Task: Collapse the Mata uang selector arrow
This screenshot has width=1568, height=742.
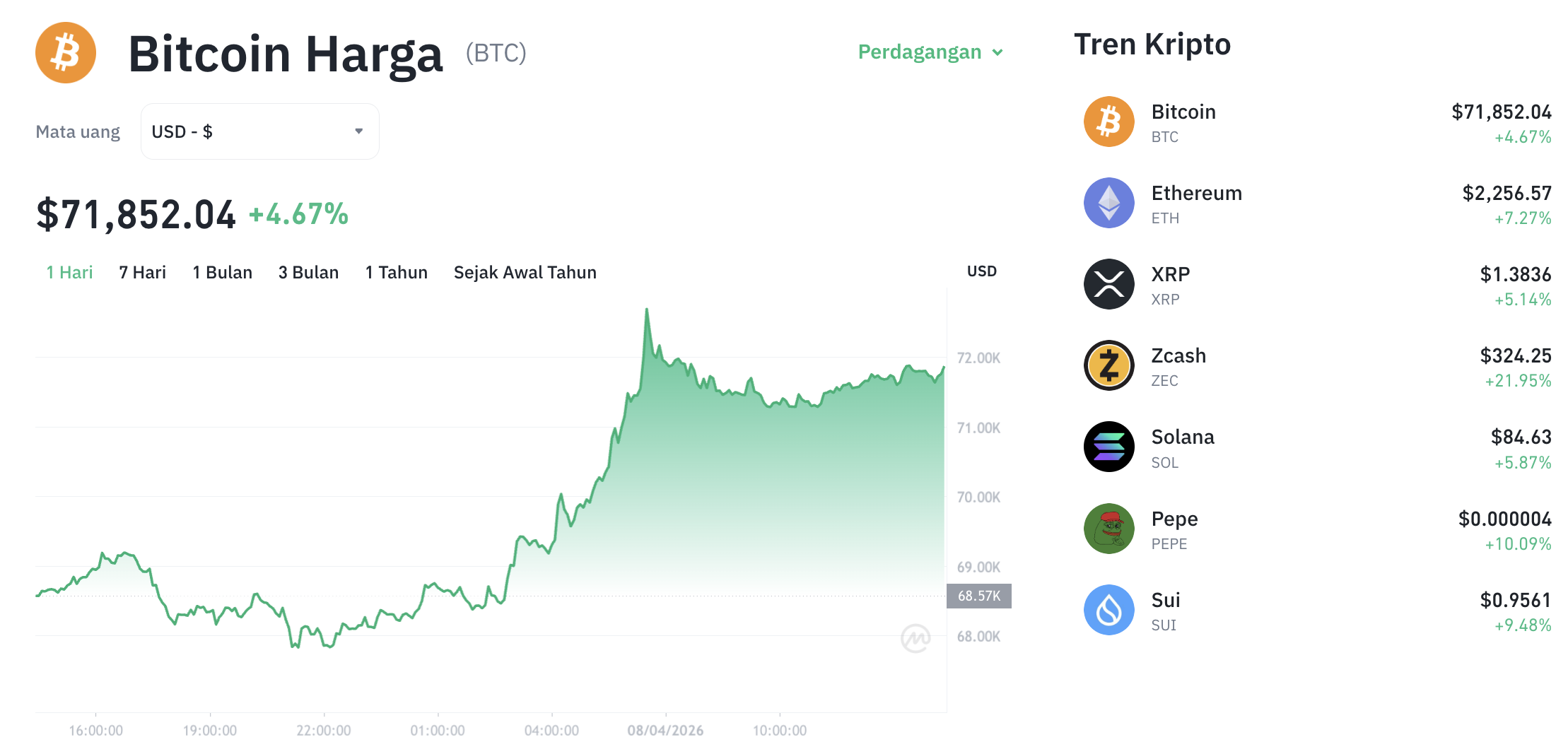Action: click(x=358, y=131)
